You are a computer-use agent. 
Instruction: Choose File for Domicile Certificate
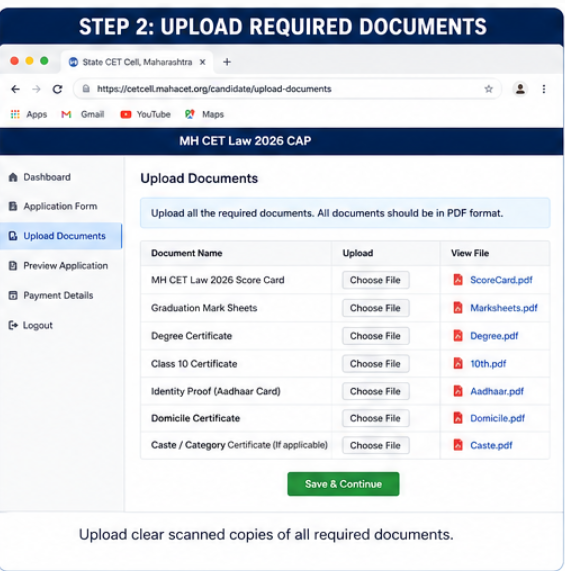(x=375, y=418)
